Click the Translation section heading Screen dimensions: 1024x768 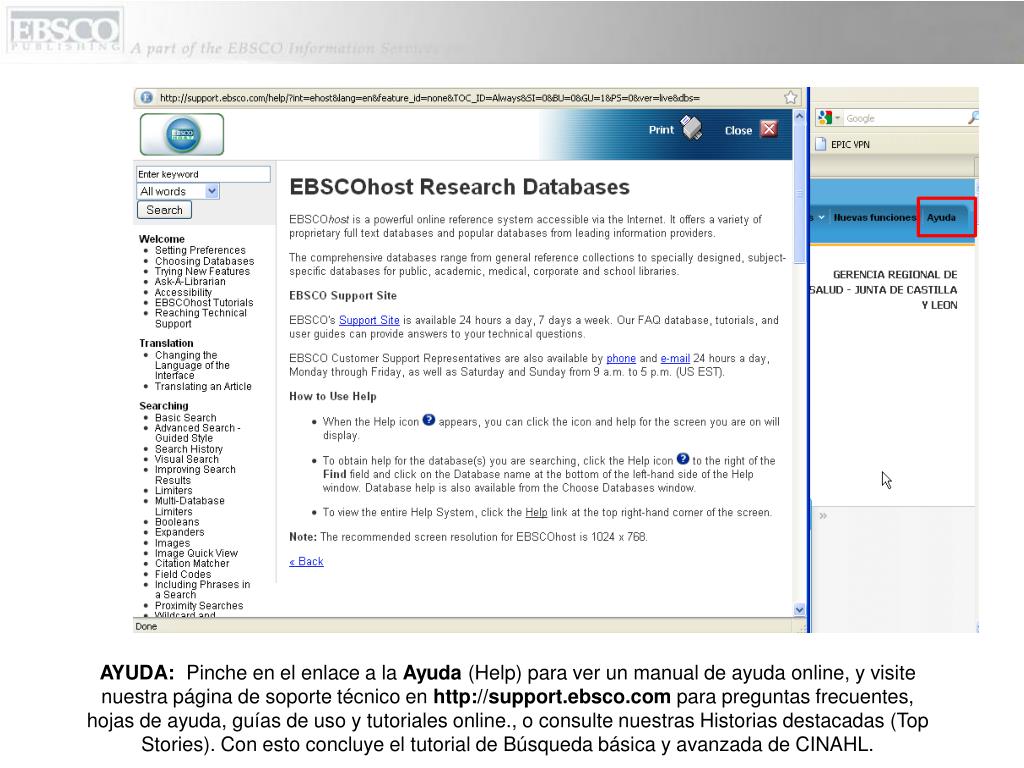coord(166,344)
